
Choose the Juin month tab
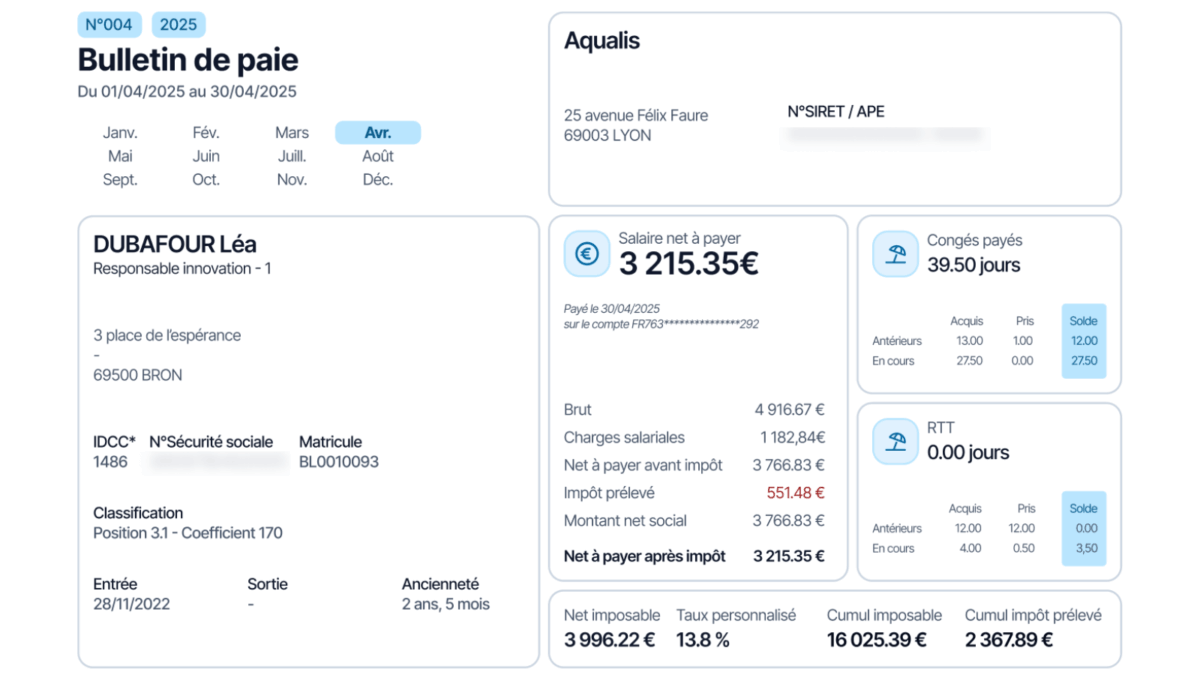pos(206,156)
